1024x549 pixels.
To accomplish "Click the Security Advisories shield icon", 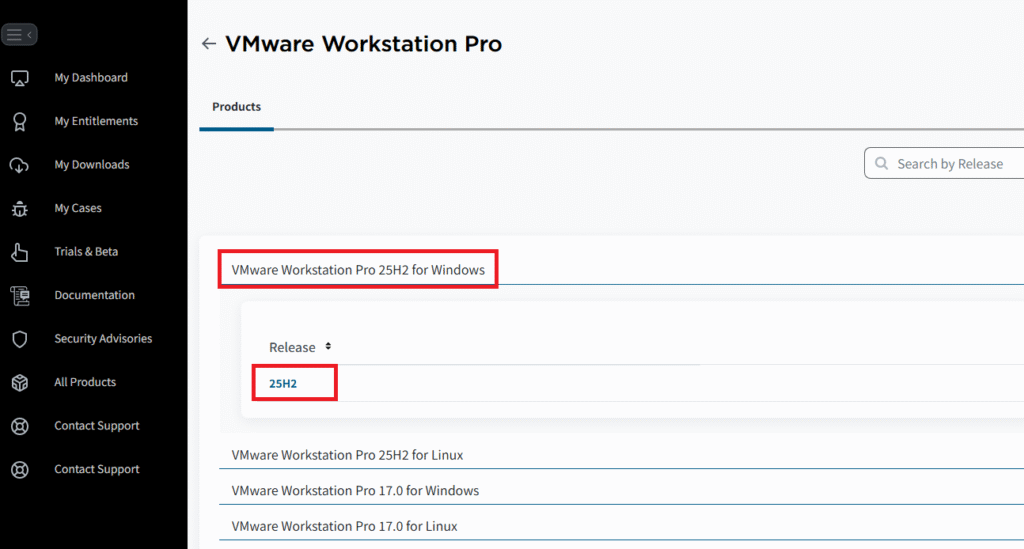I will (x=19, y=339).
